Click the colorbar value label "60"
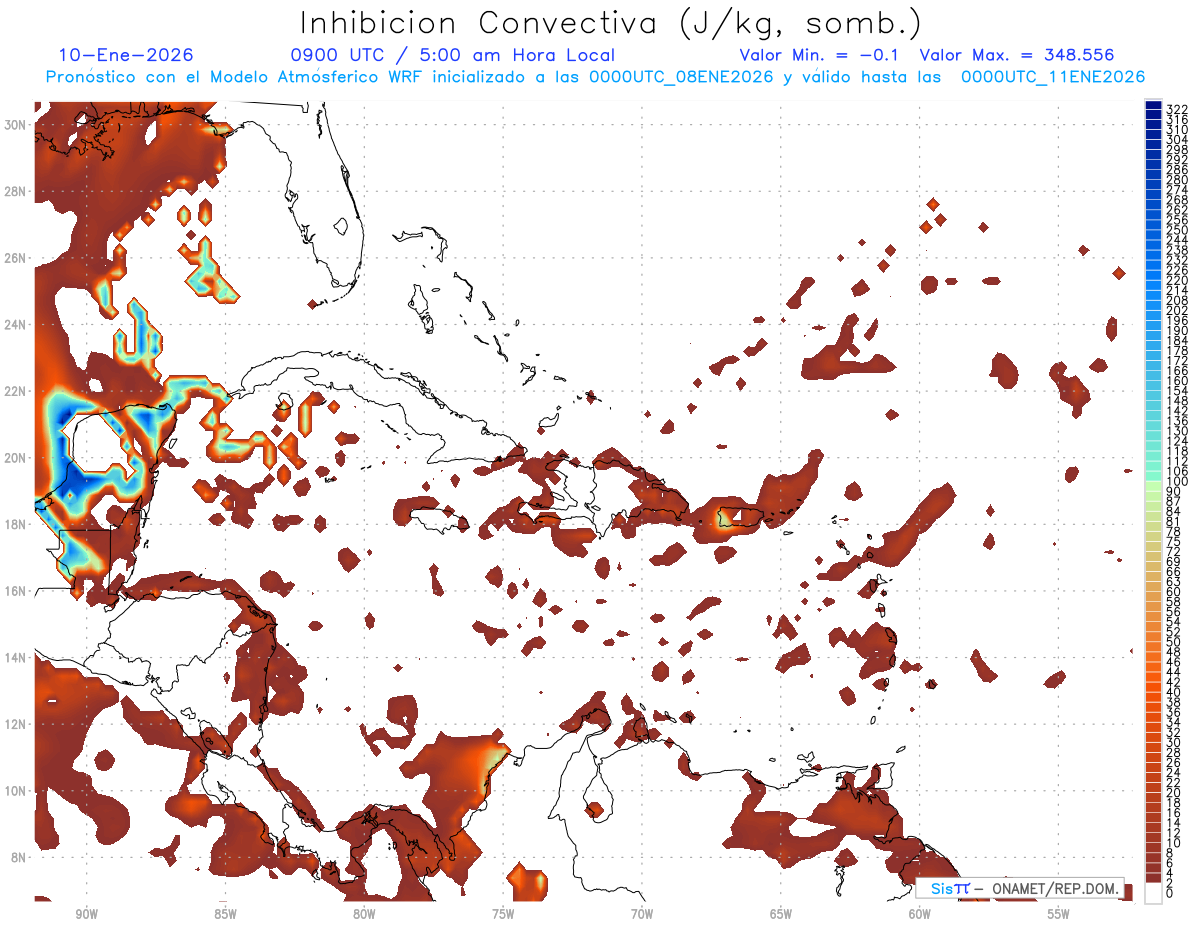Viewport: 1200px width, 927px height. tap(1174, 591)
